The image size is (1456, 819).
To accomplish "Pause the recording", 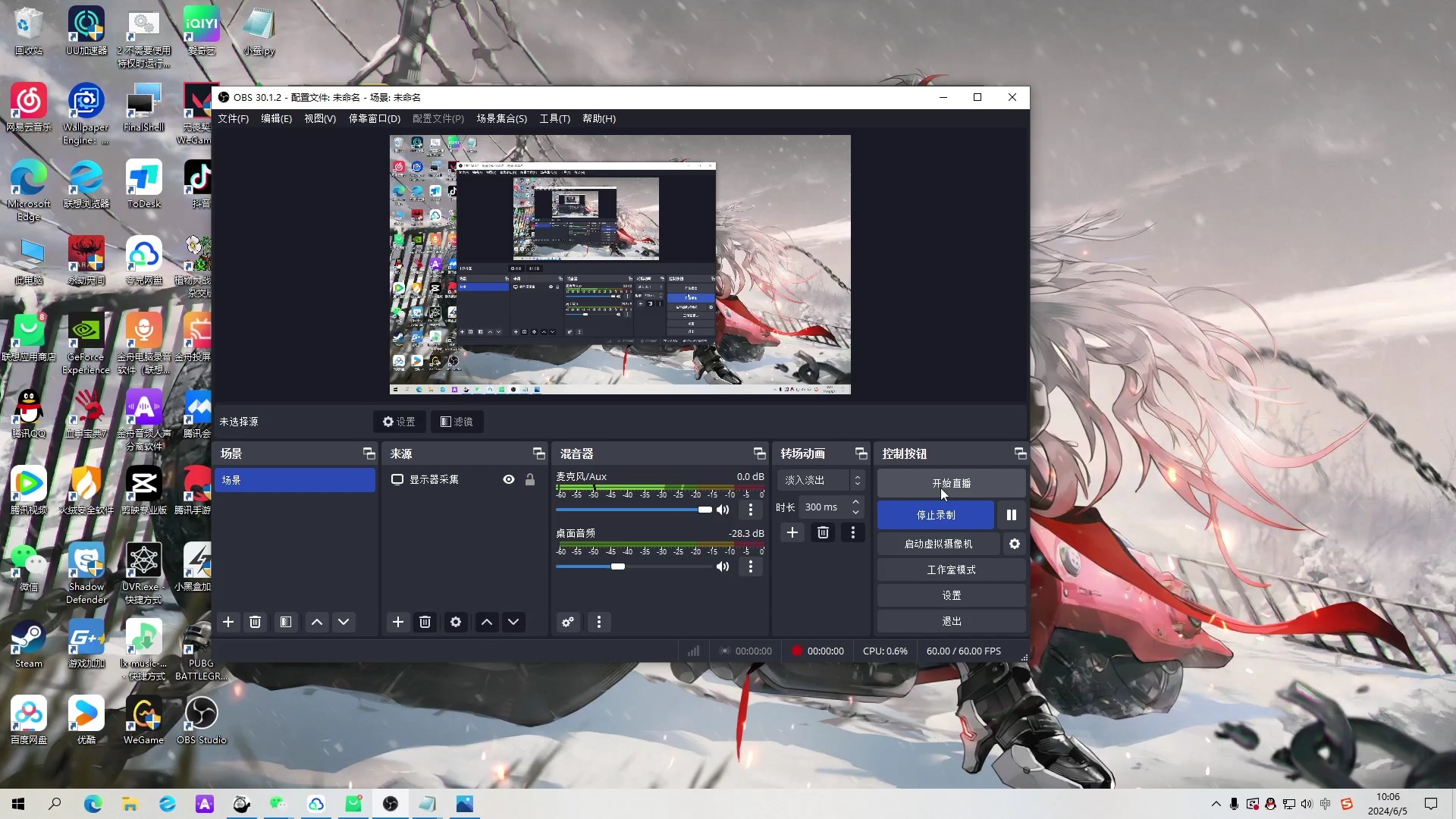I will tap(1012, 515).
